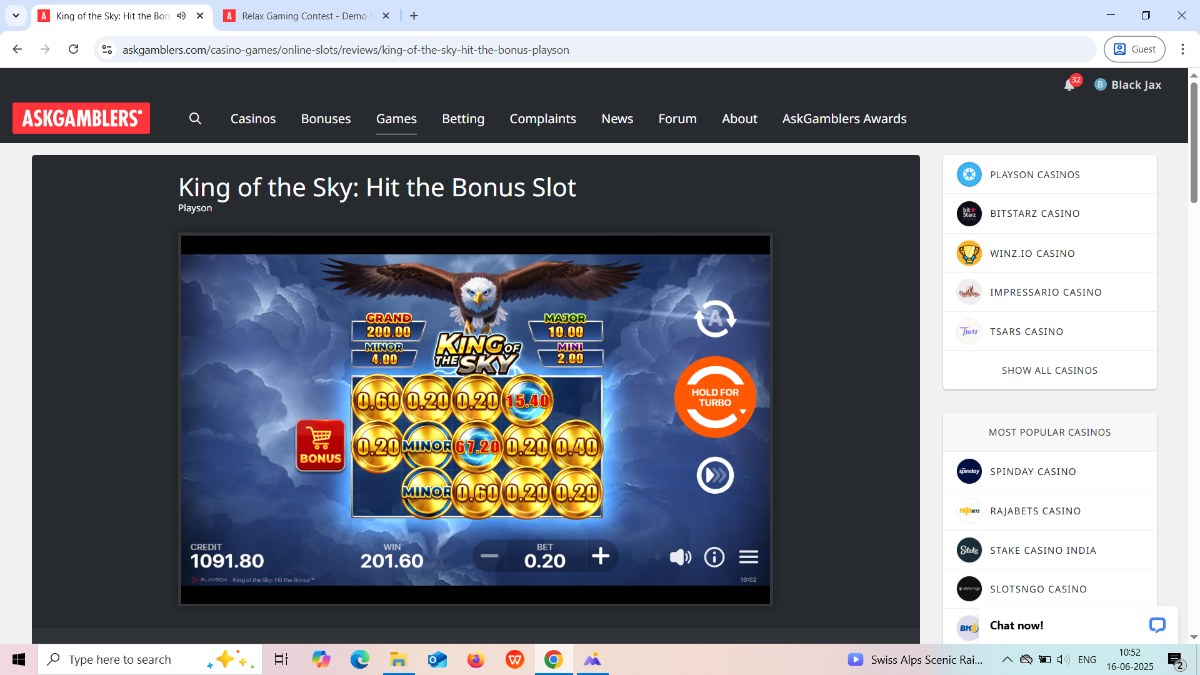Open Outlook from taskbar
This screenshot has width=1200, height=675.
(x=437, y=659)
